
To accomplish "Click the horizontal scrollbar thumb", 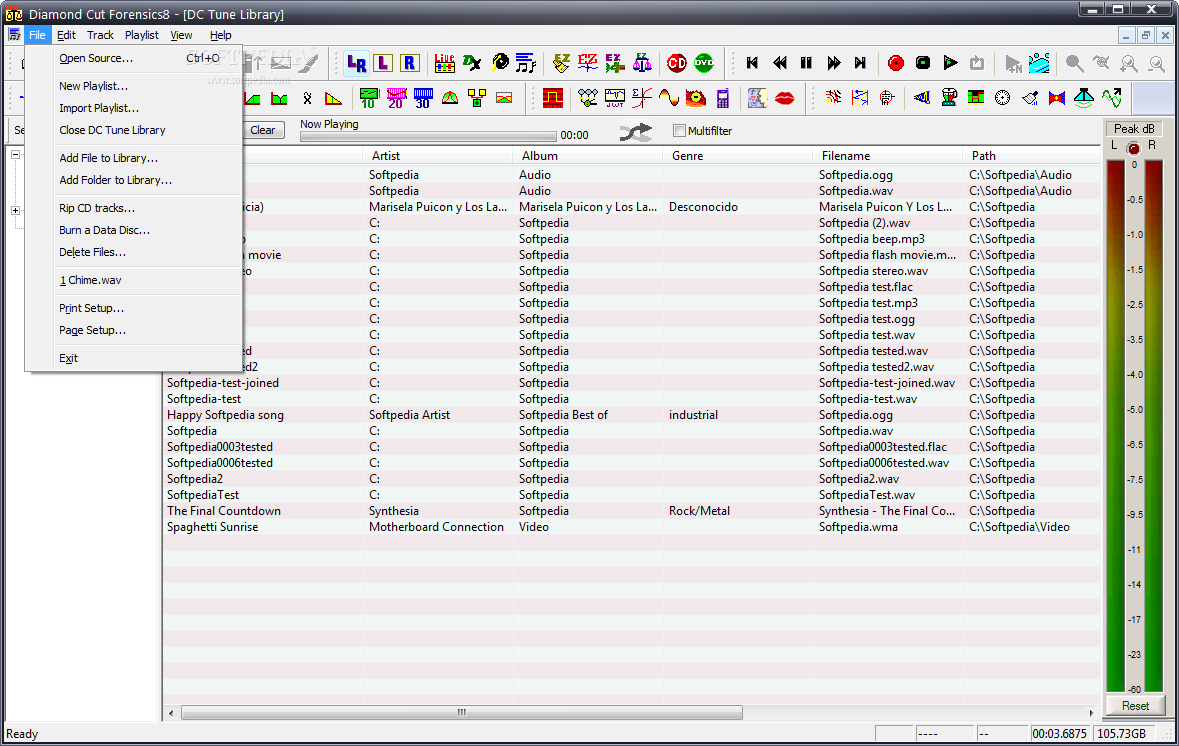I will click(x=462, y=712).
